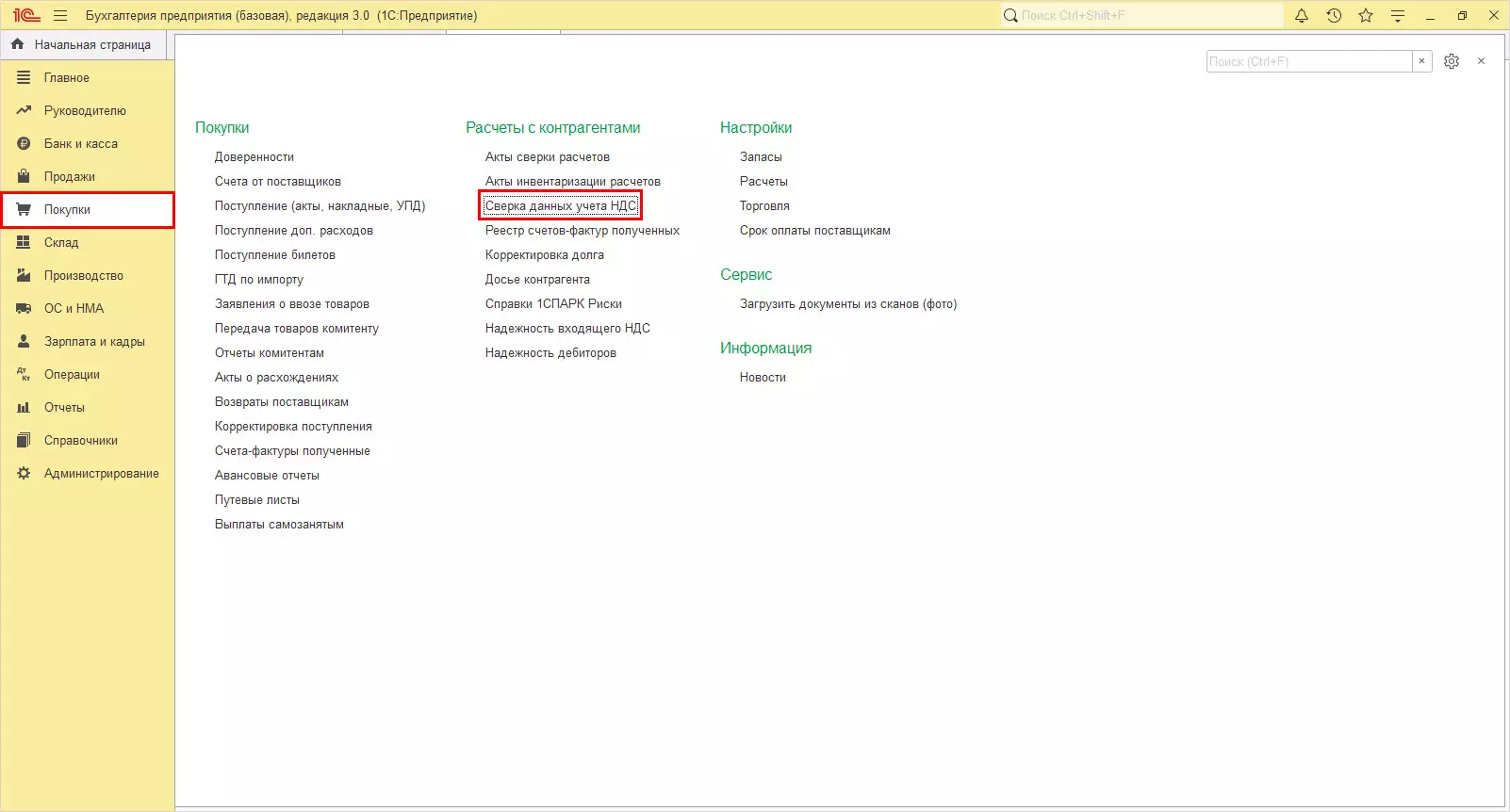Click the Покупки cart icon

tap(24, 210)
